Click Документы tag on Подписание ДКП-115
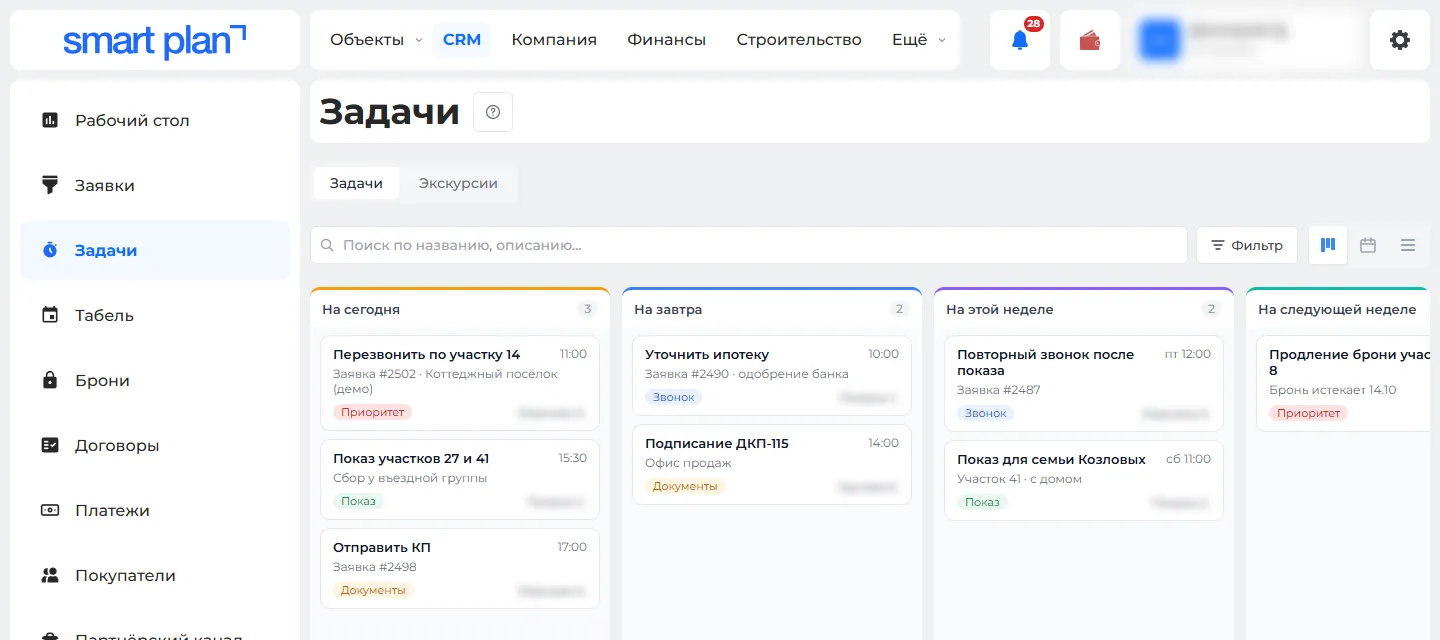 click(x=685, y=486)
